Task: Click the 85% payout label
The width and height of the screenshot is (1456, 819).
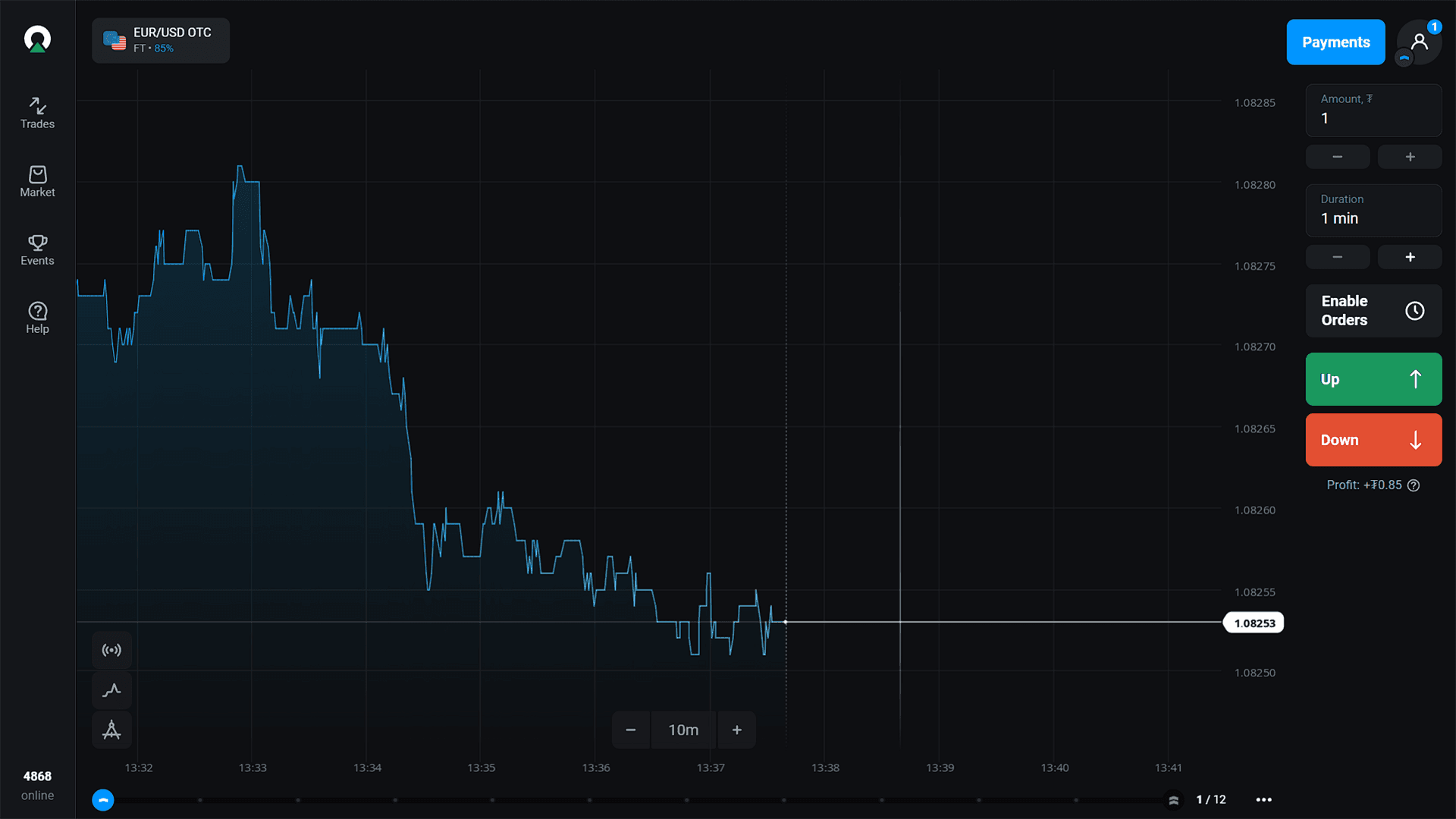Action: pos(164,49)
